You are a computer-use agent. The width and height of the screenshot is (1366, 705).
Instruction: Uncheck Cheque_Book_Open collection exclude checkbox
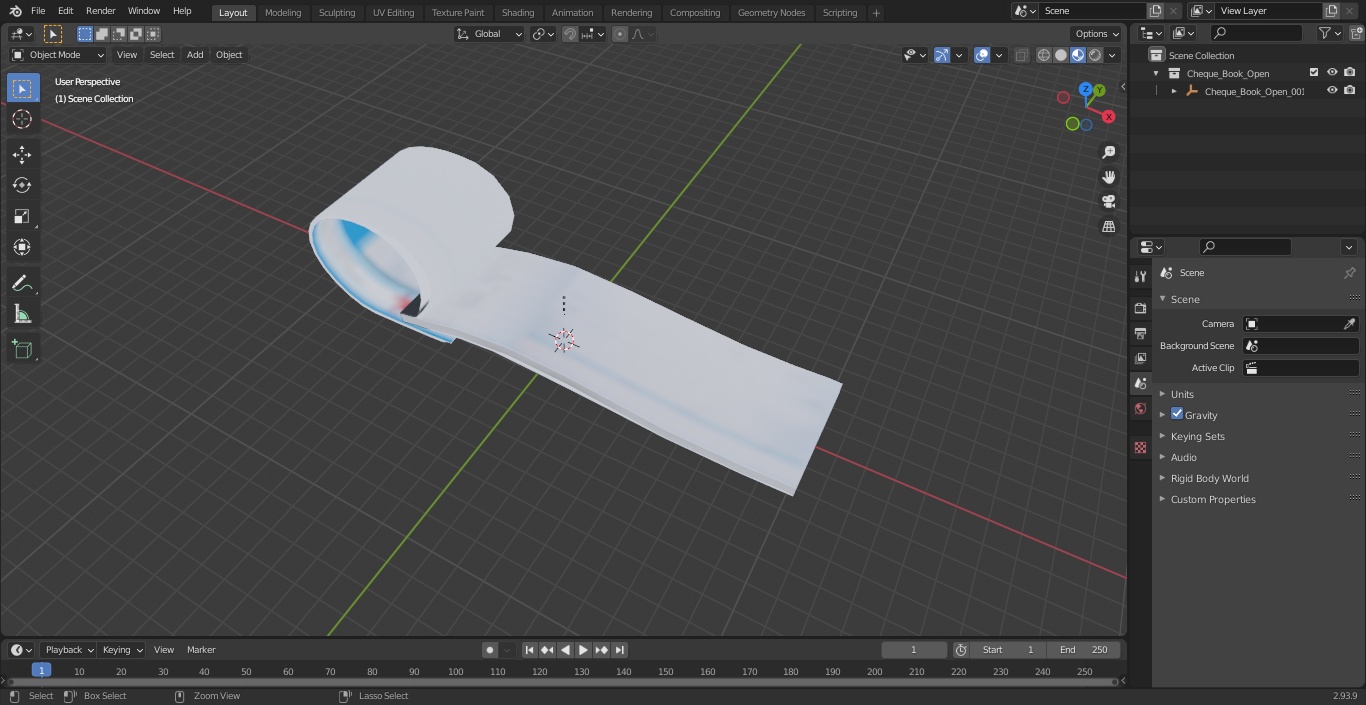click(1314, 73)
